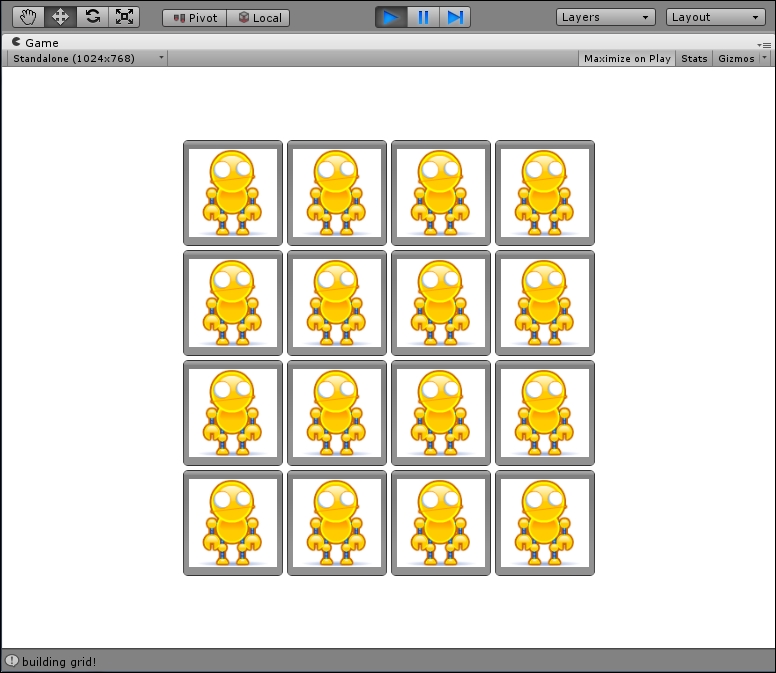Click robot card in row one, column two
The width and height of the screenshot is (776, 673).
337,193
